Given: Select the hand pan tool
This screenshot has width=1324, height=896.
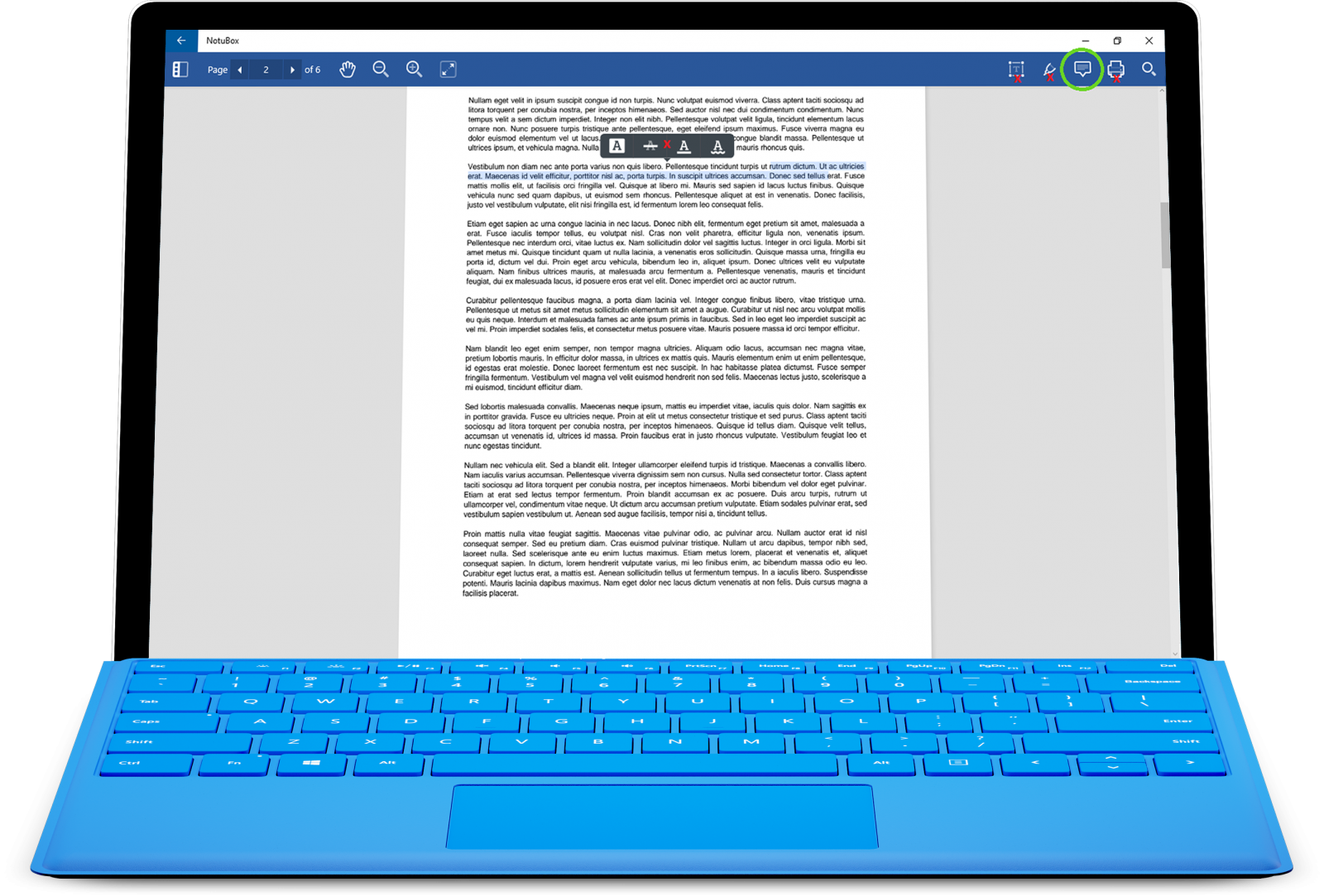Looking at the screenshot, I should [x=348, y=69].
